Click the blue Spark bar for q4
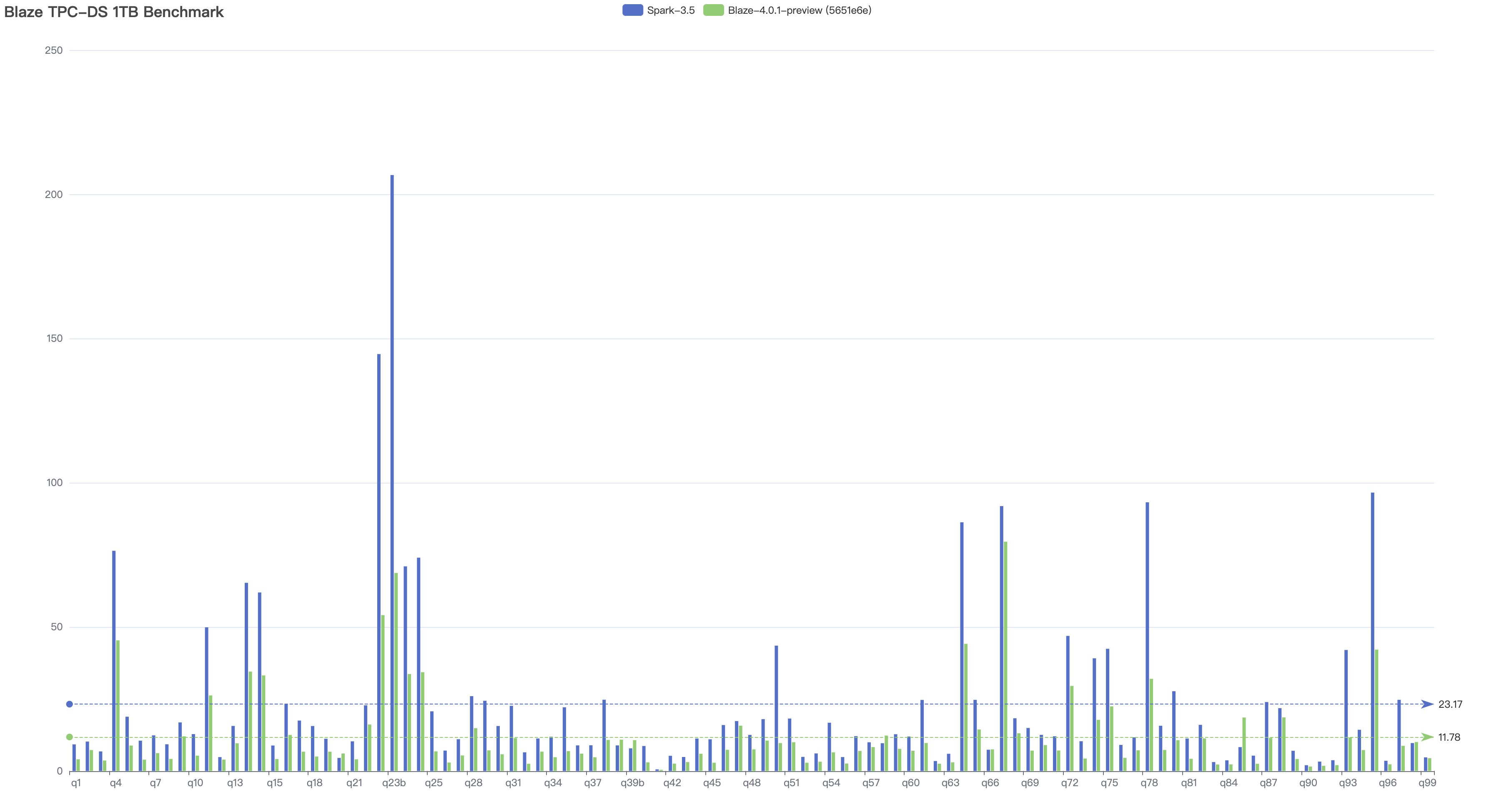This screenshot has width=1494, height=812. (114, 661)
